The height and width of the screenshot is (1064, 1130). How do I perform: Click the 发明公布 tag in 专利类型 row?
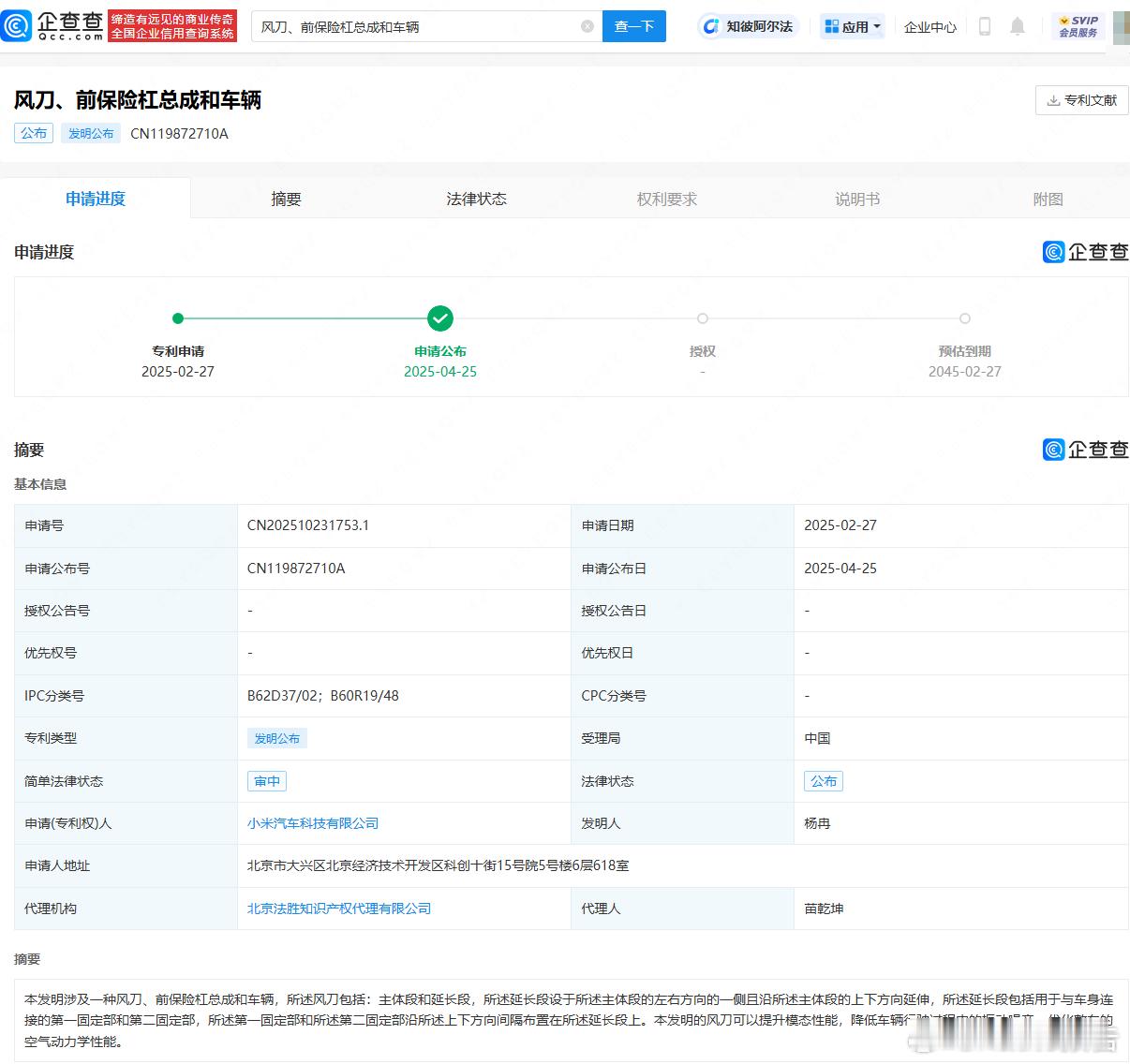[x=277, y=738]
